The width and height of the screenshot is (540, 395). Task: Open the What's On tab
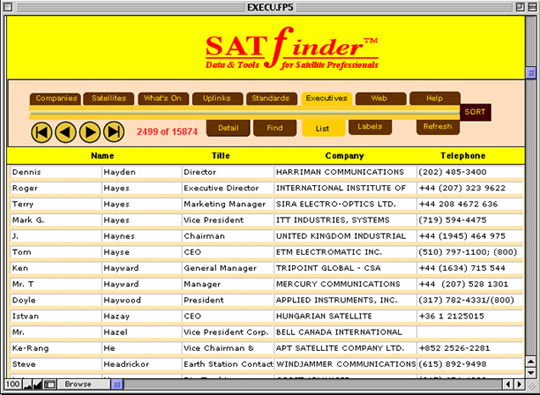click(x=163, y=98)
